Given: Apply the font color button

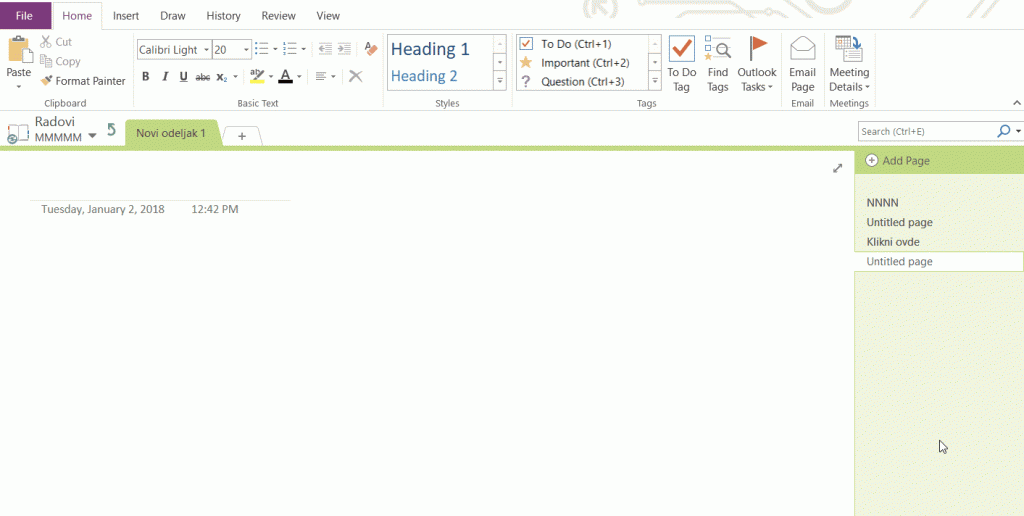Looking at the screenshot, I should [x=285, y=76].
